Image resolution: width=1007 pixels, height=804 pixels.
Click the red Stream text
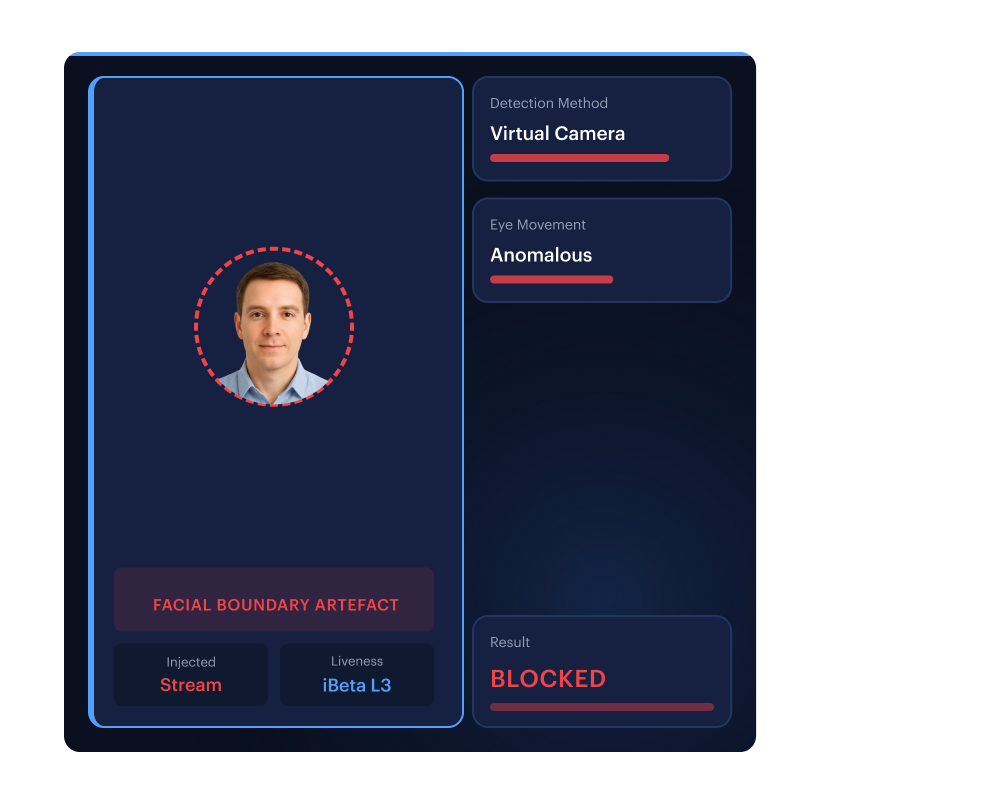191,685
